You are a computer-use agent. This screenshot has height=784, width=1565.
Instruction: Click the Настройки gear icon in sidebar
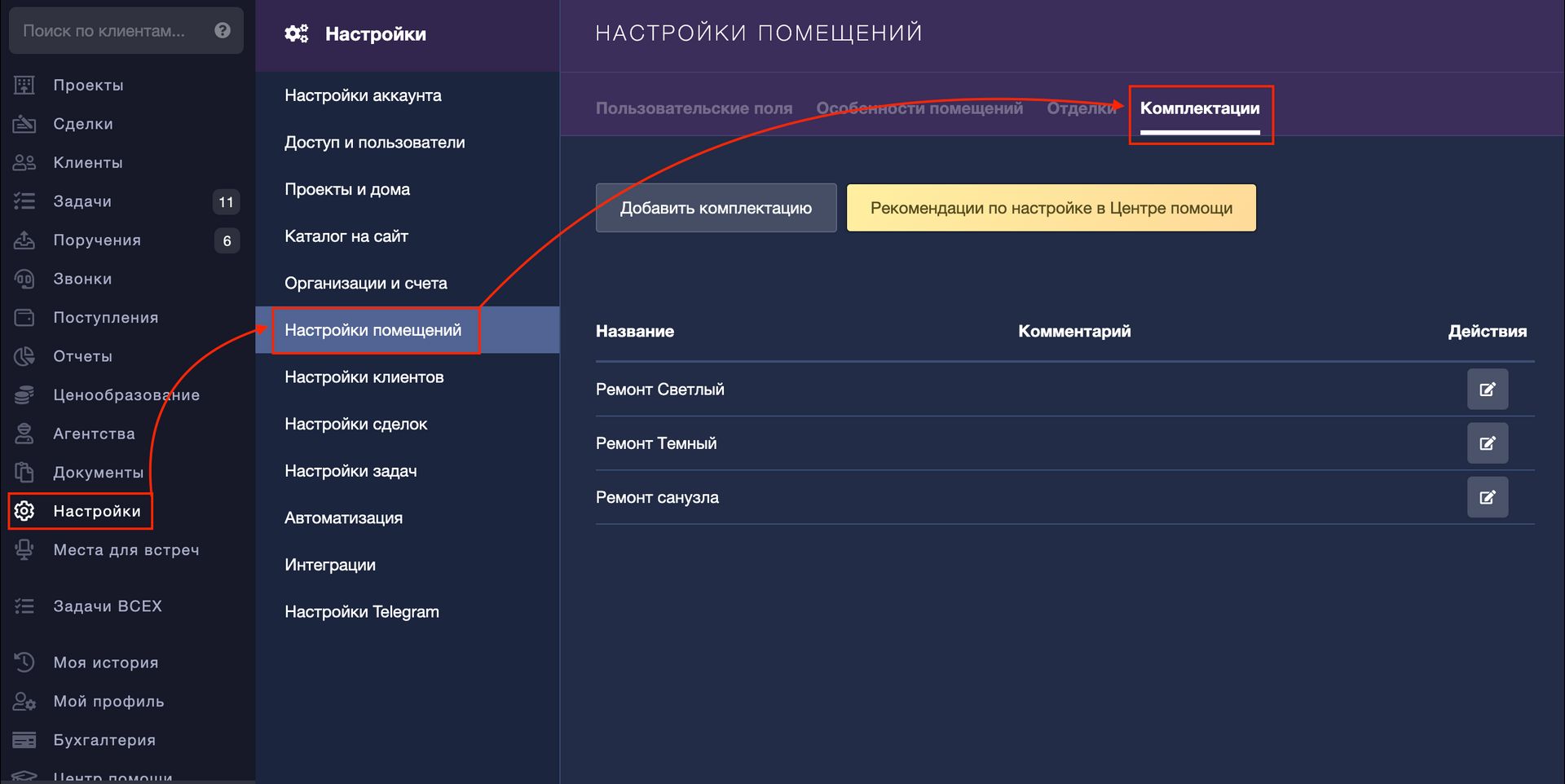coord(24,511)
